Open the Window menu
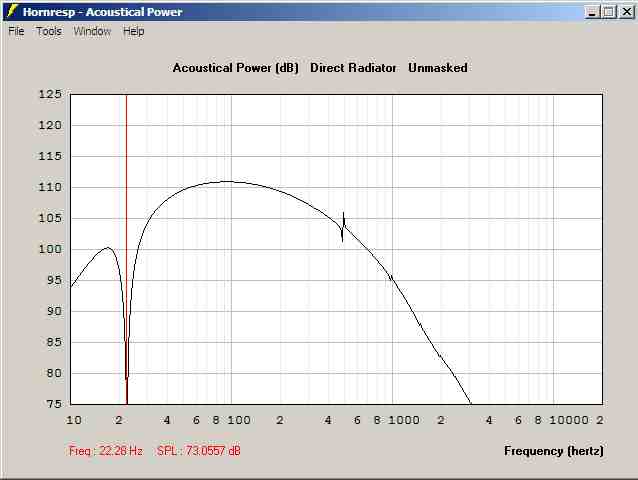 click(92, 31)
